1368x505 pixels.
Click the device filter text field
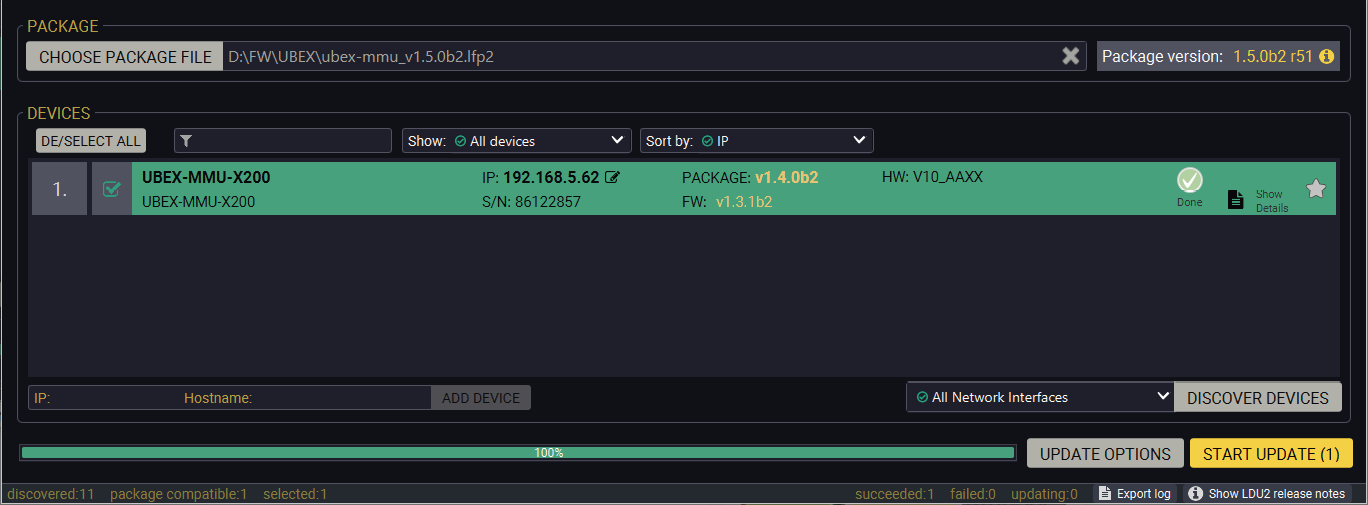283,141
